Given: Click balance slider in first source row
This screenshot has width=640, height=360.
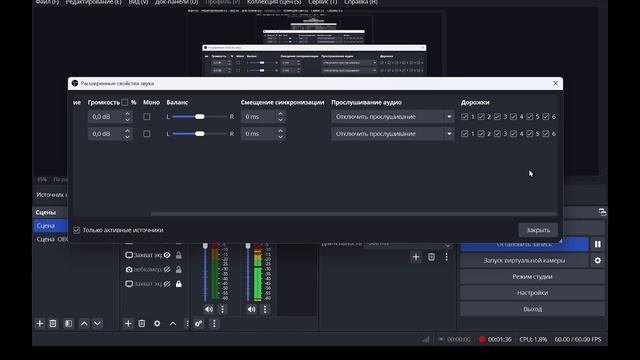Looking at the screenshot, I should click(199, 117).
